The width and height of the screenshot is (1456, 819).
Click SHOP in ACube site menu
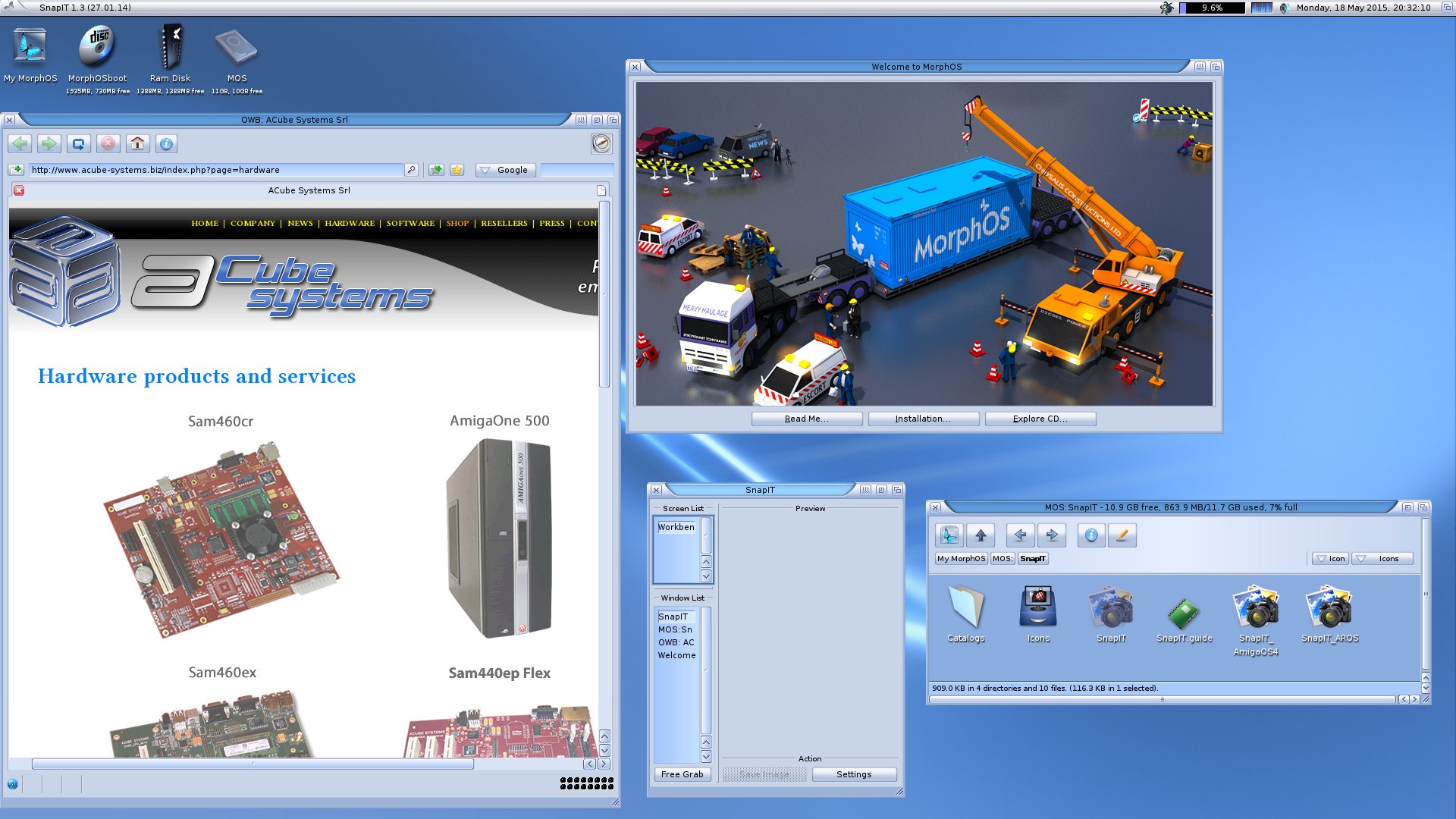coord(457,224)
